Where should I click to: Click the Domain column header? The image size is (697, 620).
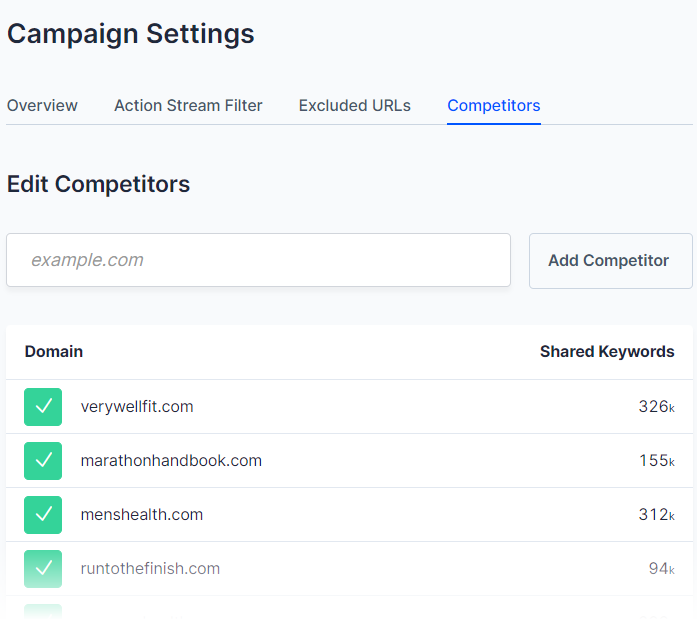point(54,352)
